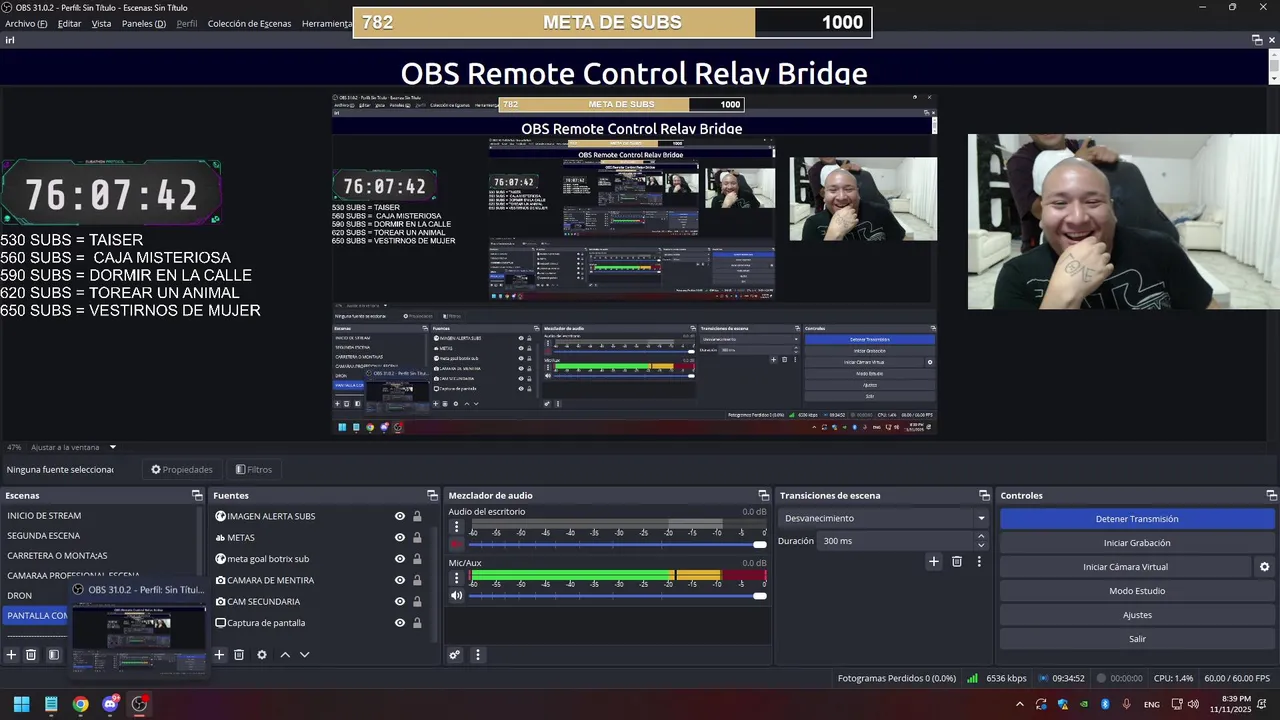This screenshot has height=720, width=1280.
Task: Open Propiedades of selected source
Action: [x=182, y=469]
